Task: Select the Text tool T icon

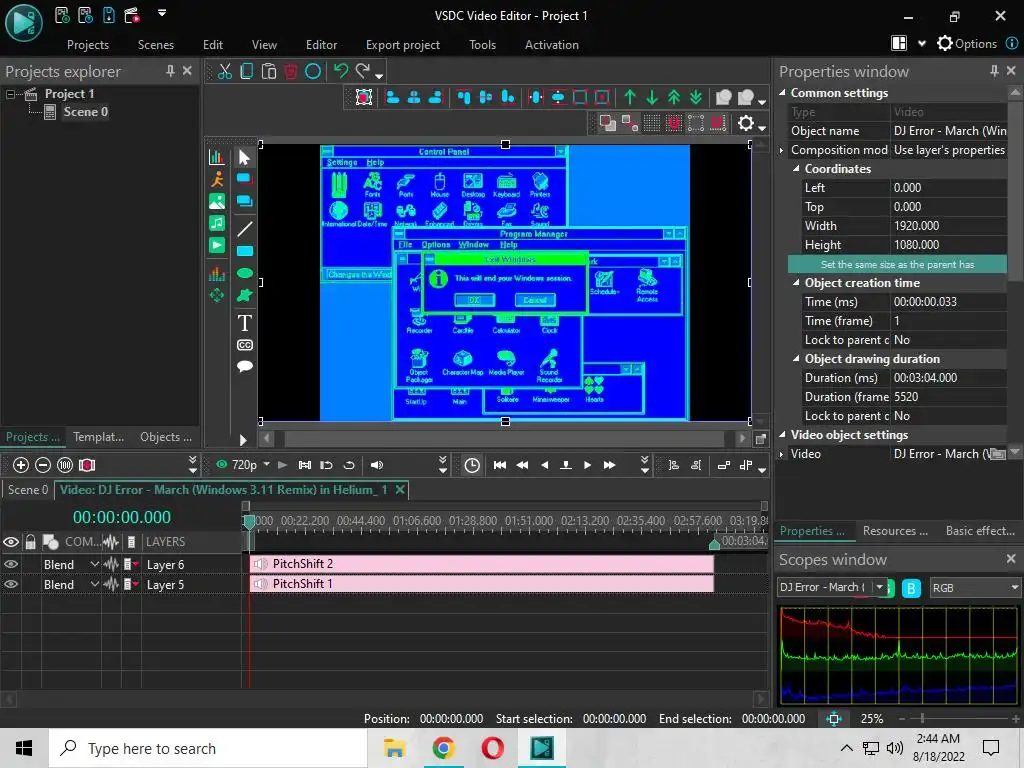Action: 244,323
